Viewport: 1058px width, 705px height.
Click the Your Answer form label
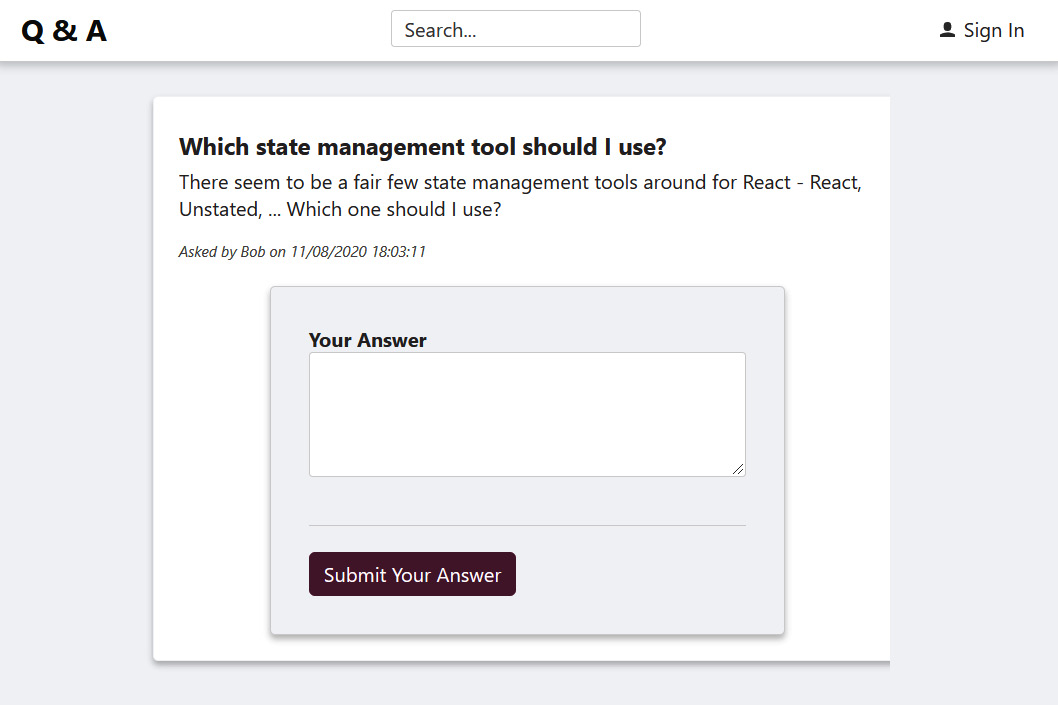point(367,340)
